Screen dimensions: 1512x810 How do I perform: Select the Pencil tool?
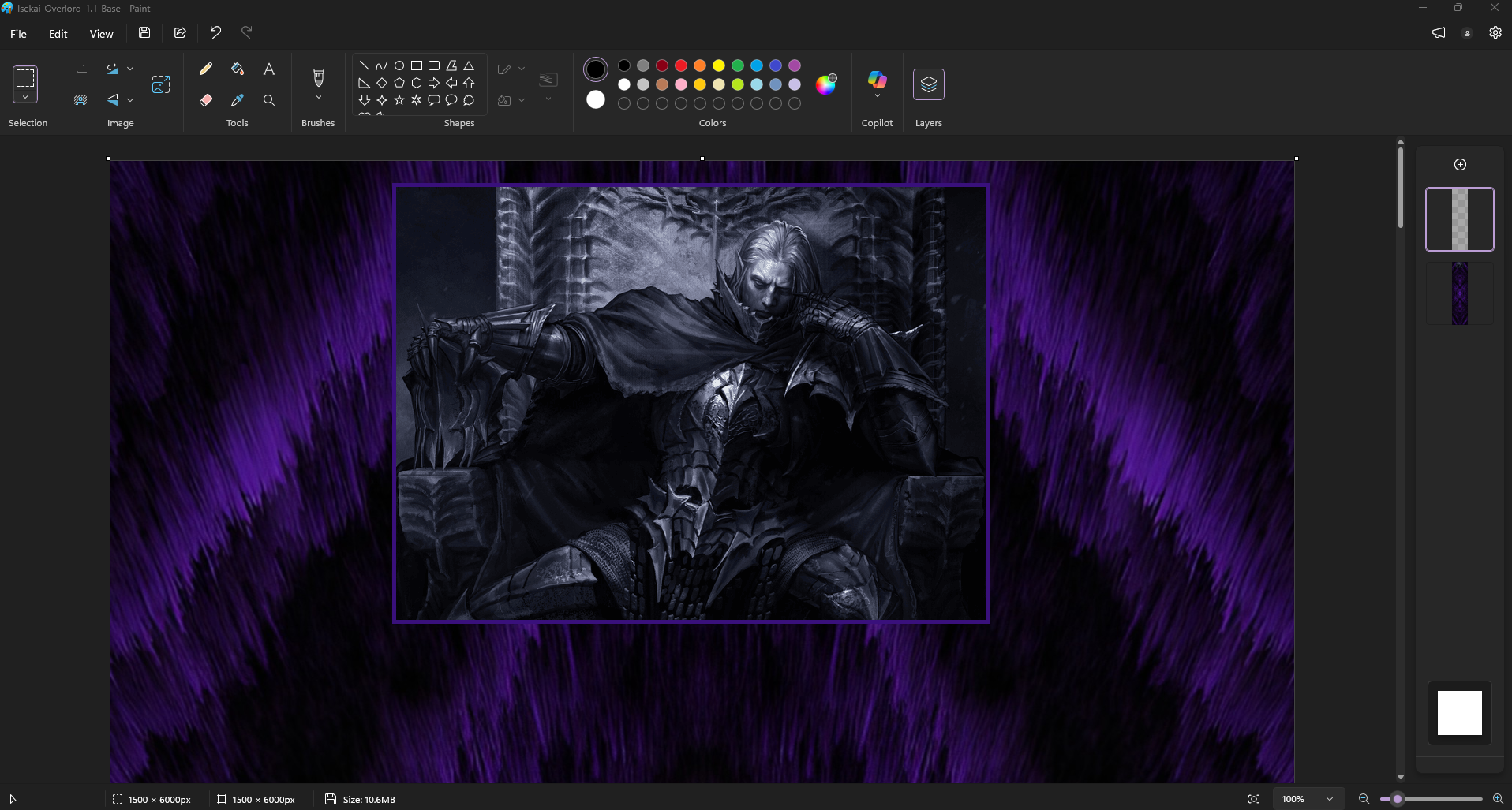point(206,69)
